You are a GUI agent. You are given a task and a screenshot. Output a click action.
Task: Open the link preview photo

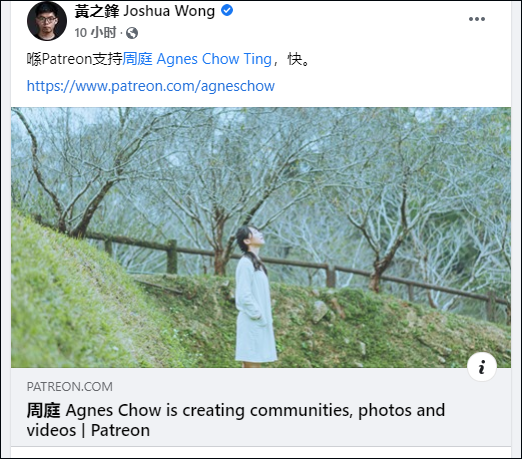pos(261,237)
